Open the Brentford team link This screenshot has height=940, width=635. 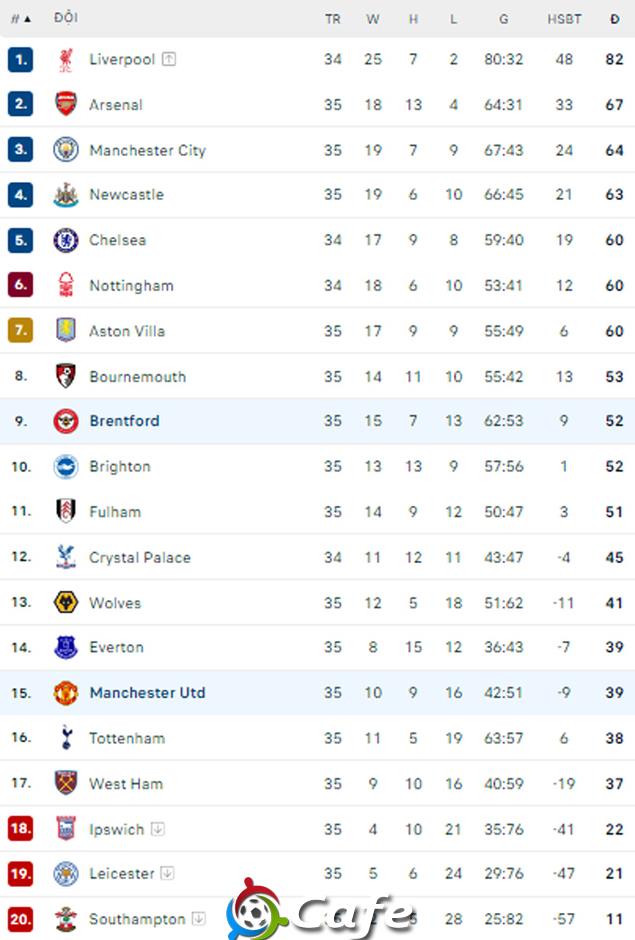[x=125, y=421]
